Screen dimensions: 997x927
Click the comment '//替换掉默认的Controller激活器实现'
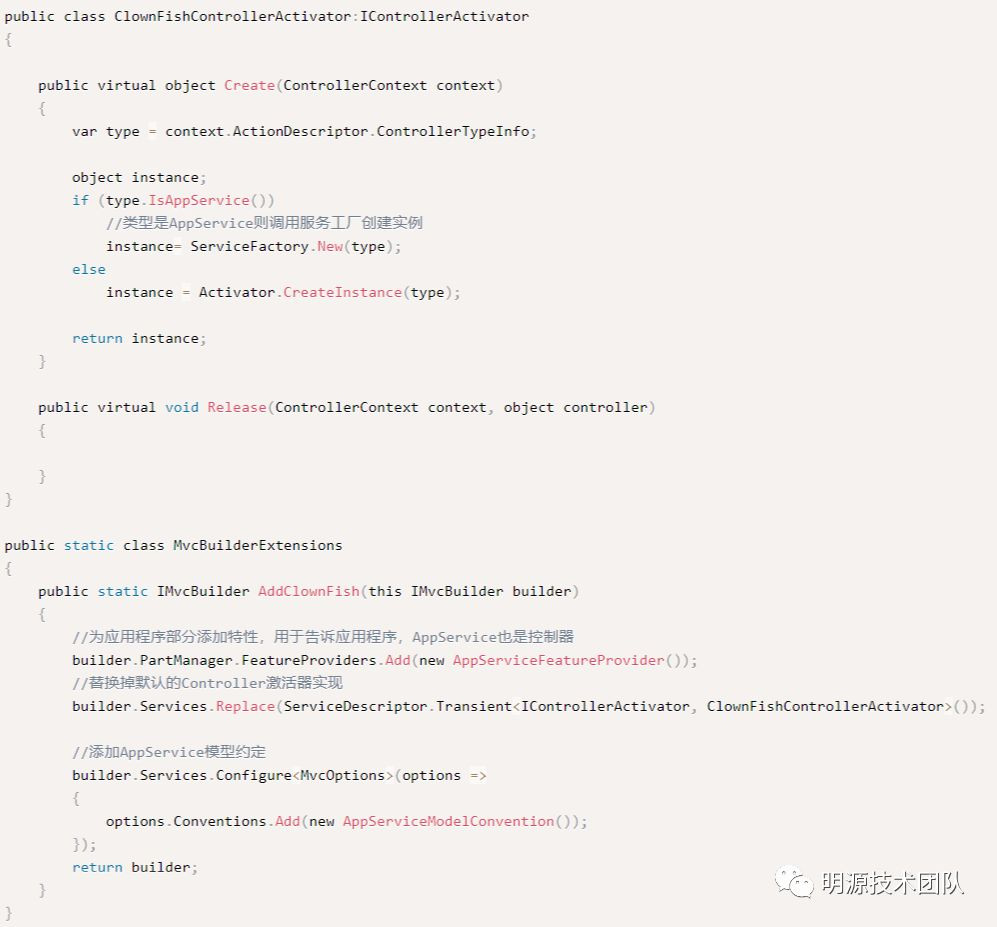[207, 683]
